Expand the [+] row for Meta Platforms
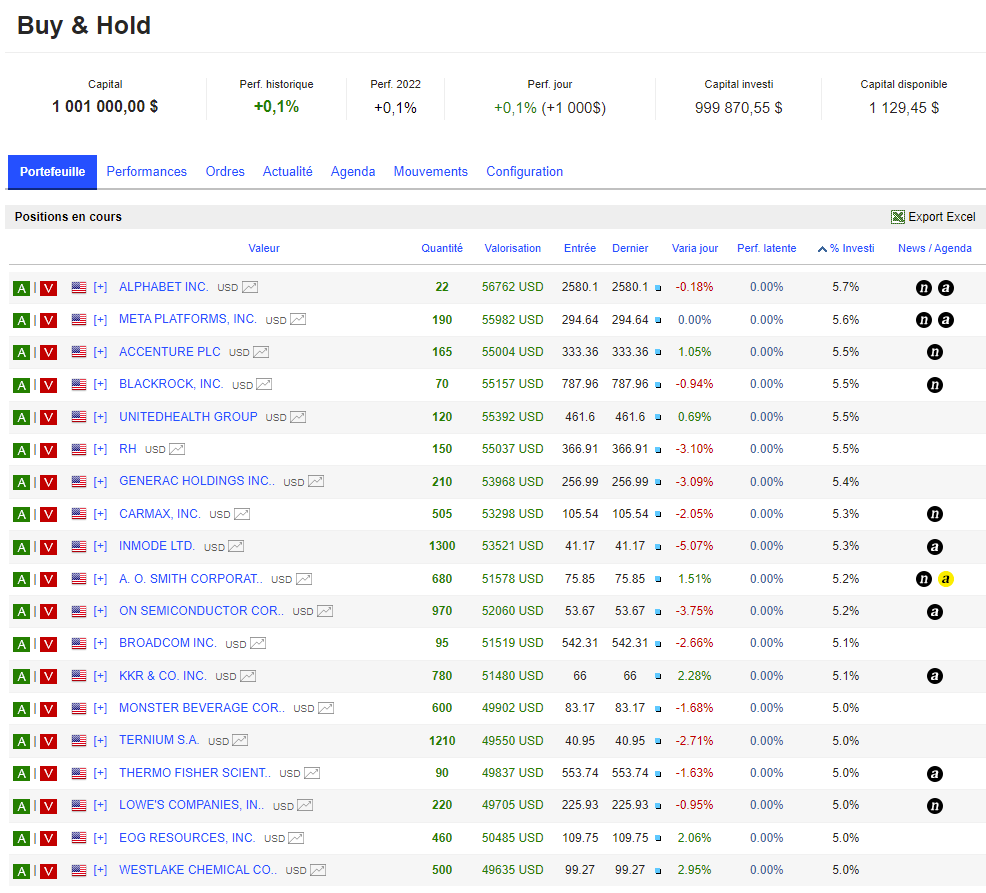Viewport: 986px width, 893px height. (100, 320)
